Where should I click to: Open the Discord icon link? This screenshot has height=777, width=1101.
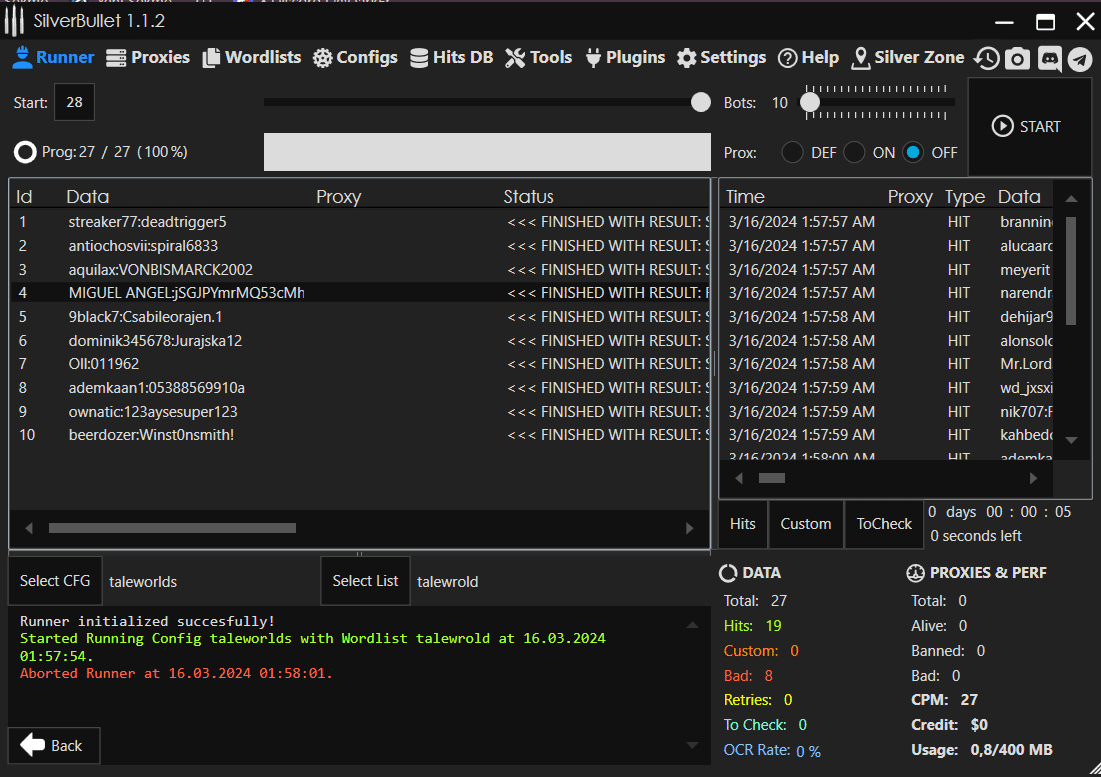1049,59
